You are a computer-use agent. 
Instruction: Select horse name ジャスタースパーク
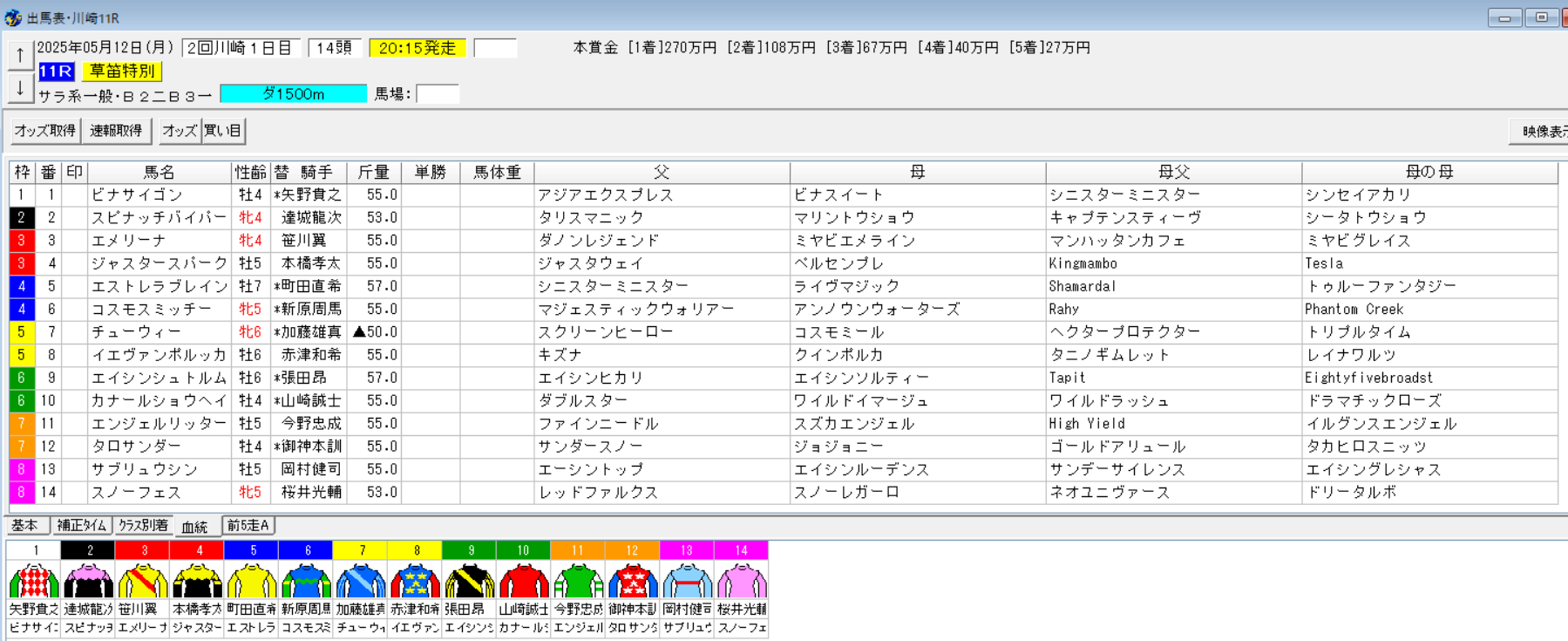tap(160, 263)
